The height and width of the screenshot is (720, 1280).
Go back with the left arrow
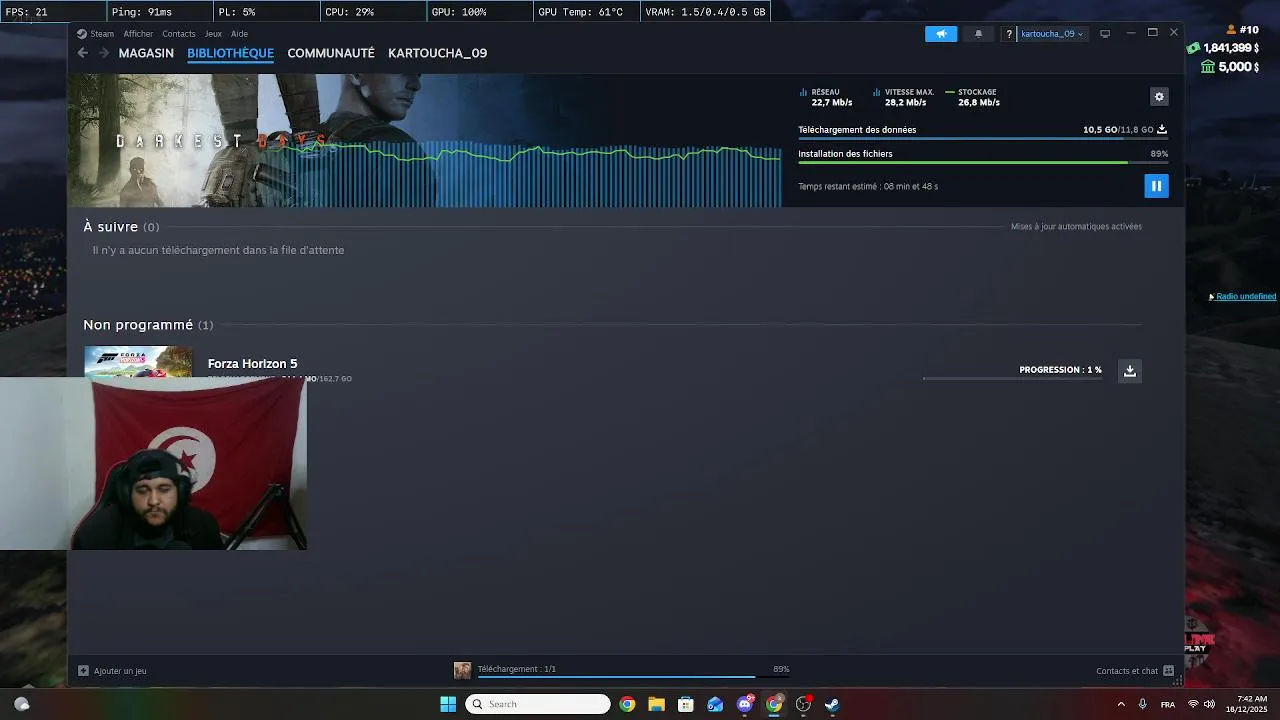tap(83, 53)
